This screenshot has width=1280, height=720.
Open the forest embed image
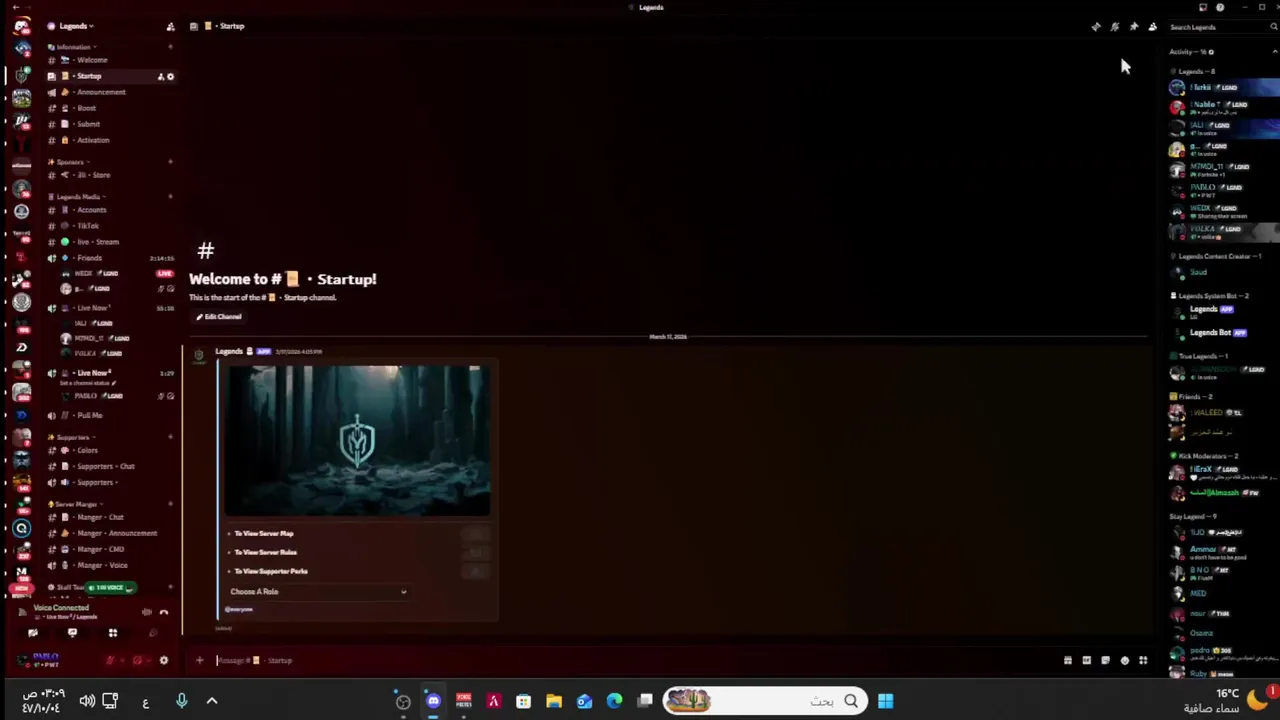(x=357, y=441)
